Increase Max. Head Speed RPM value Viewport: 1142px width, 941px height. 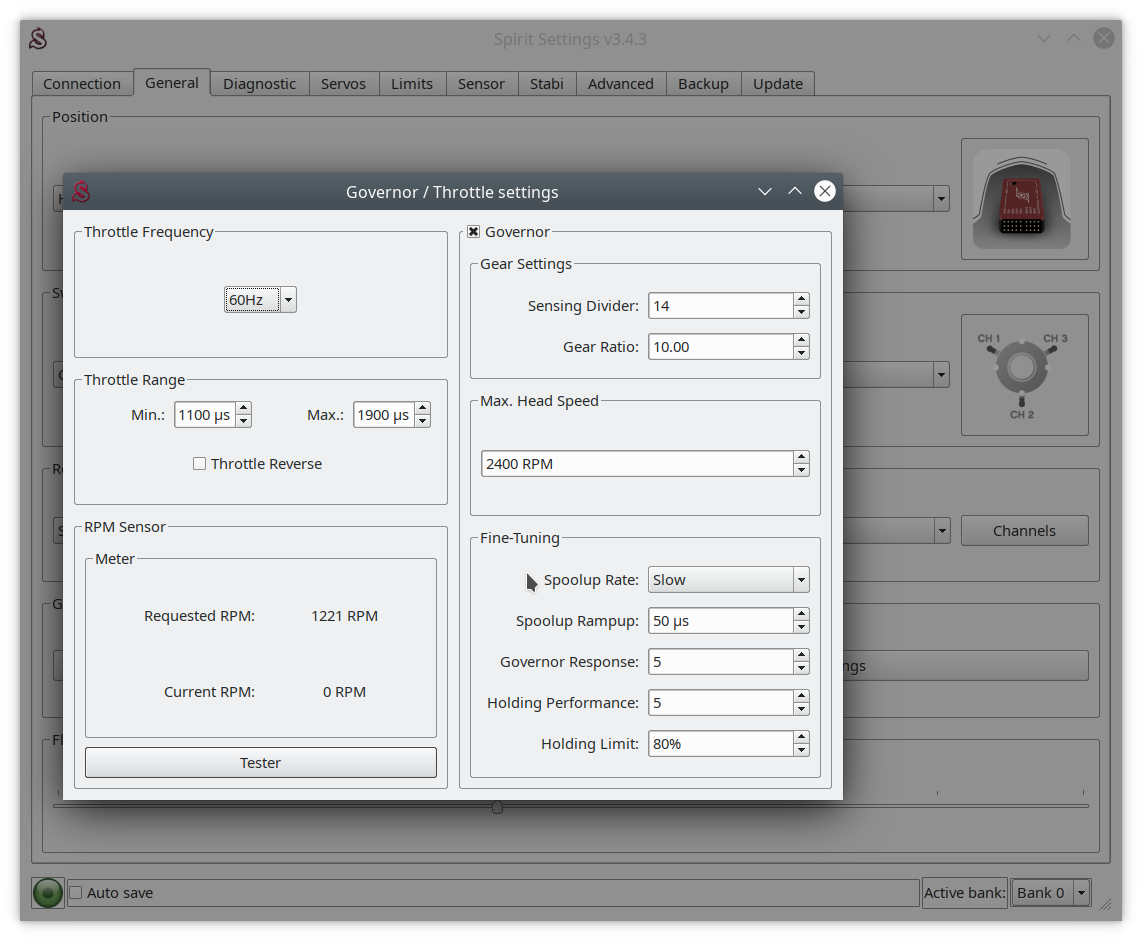click(801, 458)
